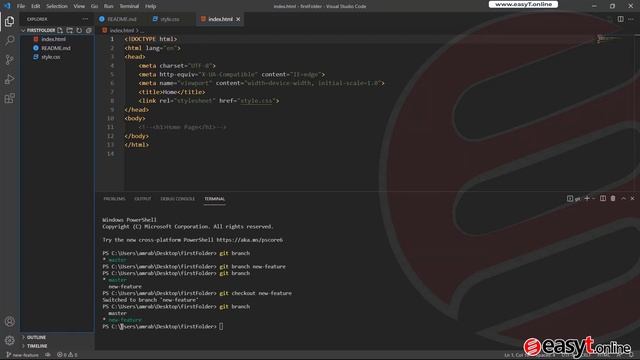Click the editor minimap
The width and height of the screenshot is (640, 360).
[x=606, y=39]
